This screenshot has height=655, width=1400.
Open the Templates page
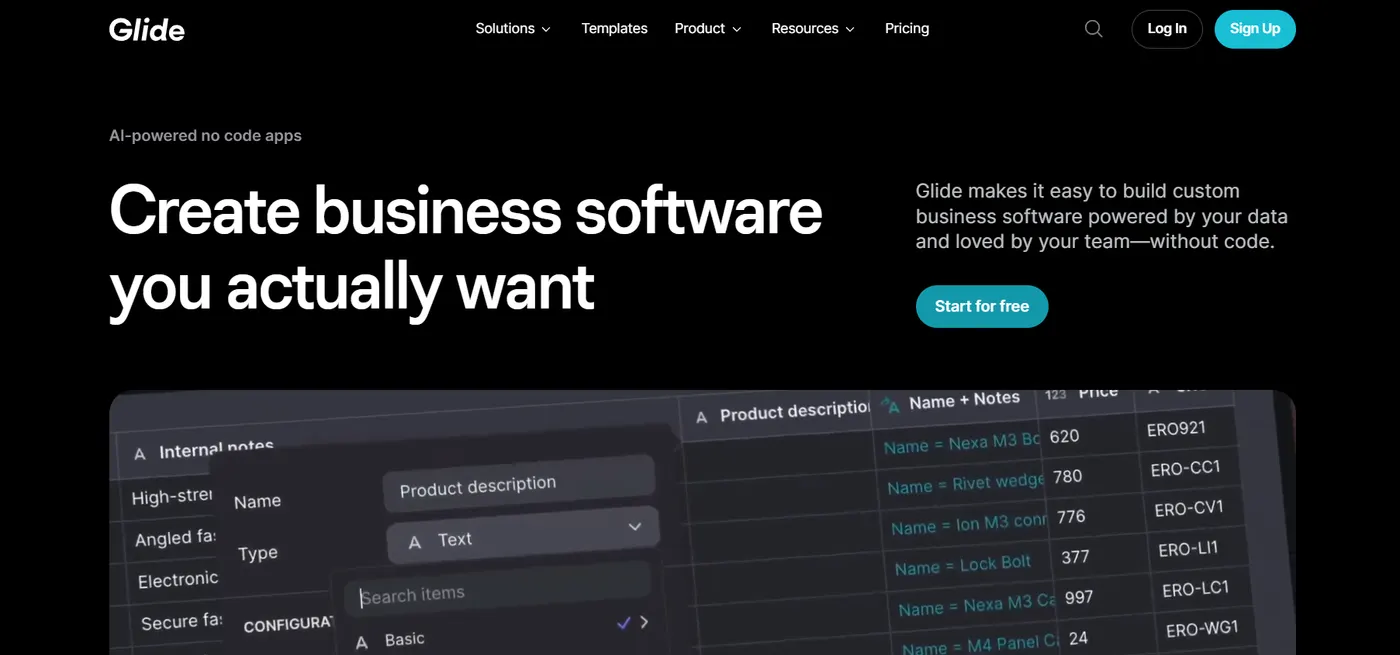point(614,29)
